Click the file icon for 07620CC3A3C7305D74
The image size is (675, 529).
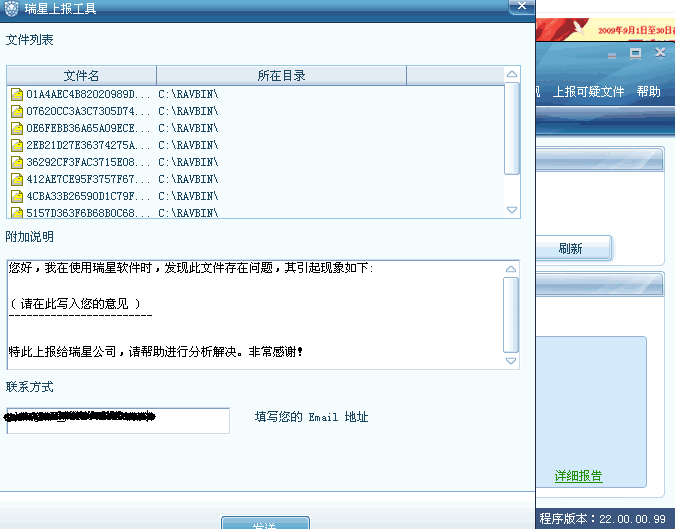(17, 111)
